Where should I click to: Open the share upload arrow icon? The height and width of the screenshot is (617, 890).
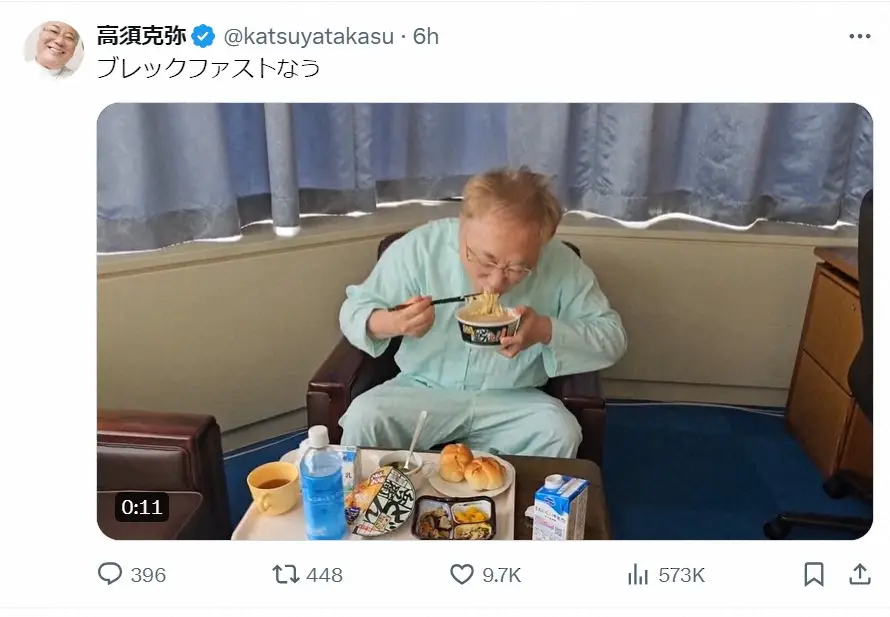860,574
